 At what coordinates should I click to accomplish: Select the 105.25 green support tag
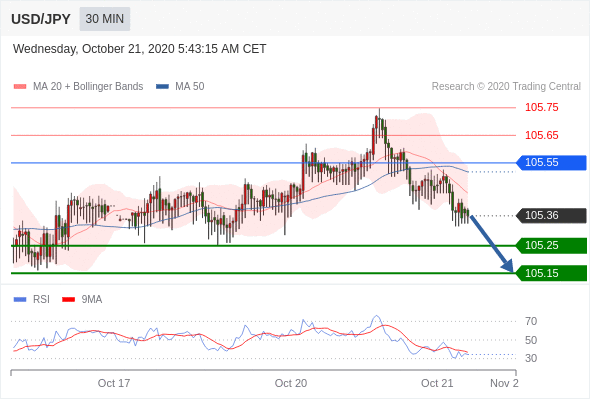(x=551, y=245)
